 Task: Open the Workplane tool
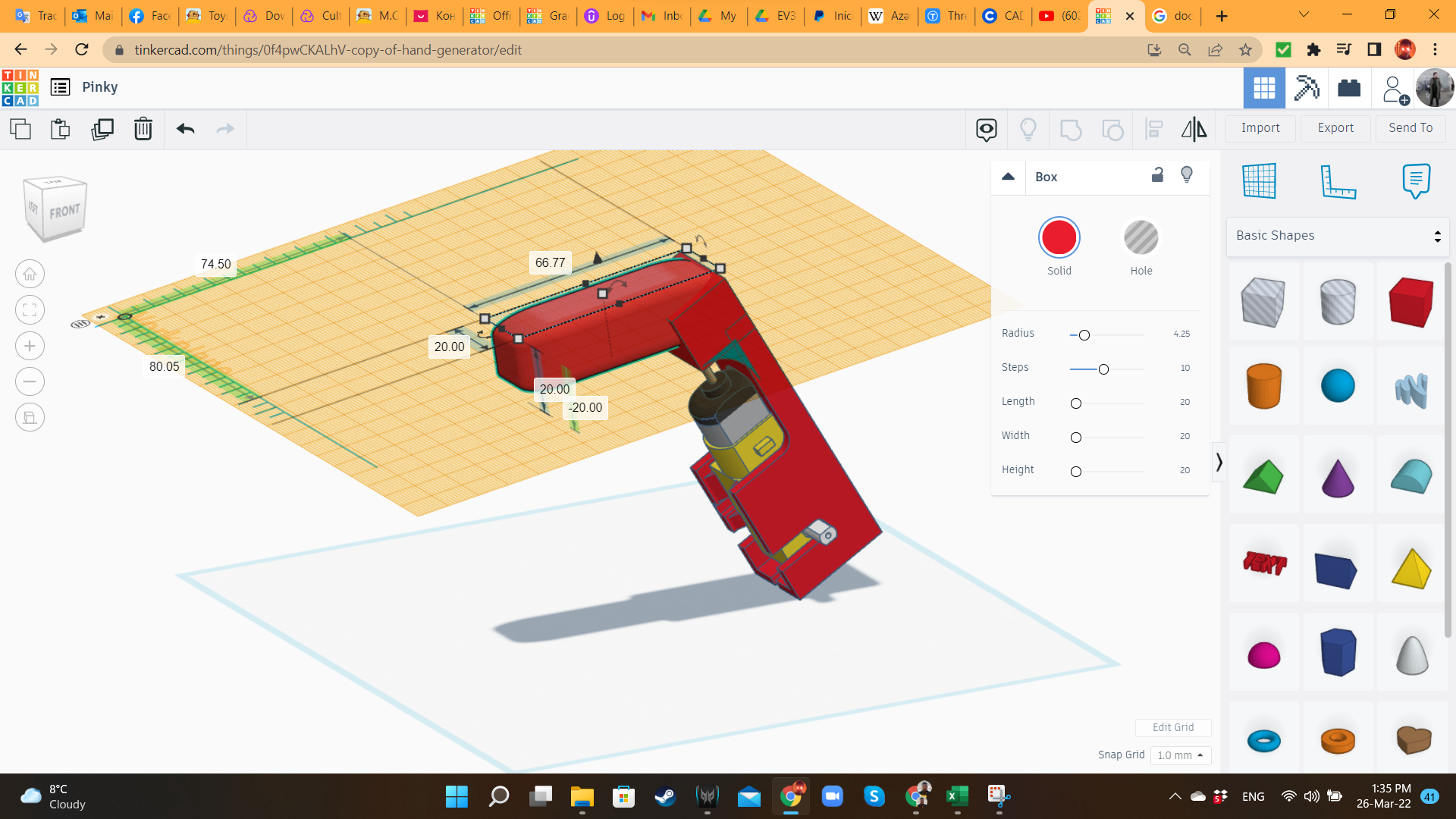click(x=1260, y=181)
